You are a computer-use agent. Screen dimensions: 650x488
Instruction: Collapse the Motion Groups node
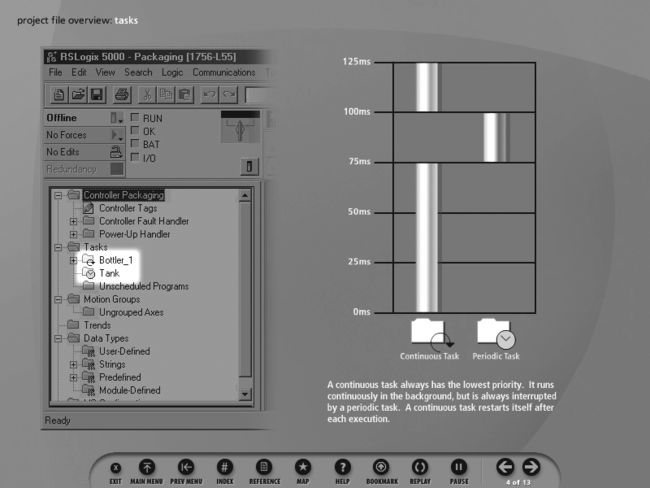pos(58,299)
